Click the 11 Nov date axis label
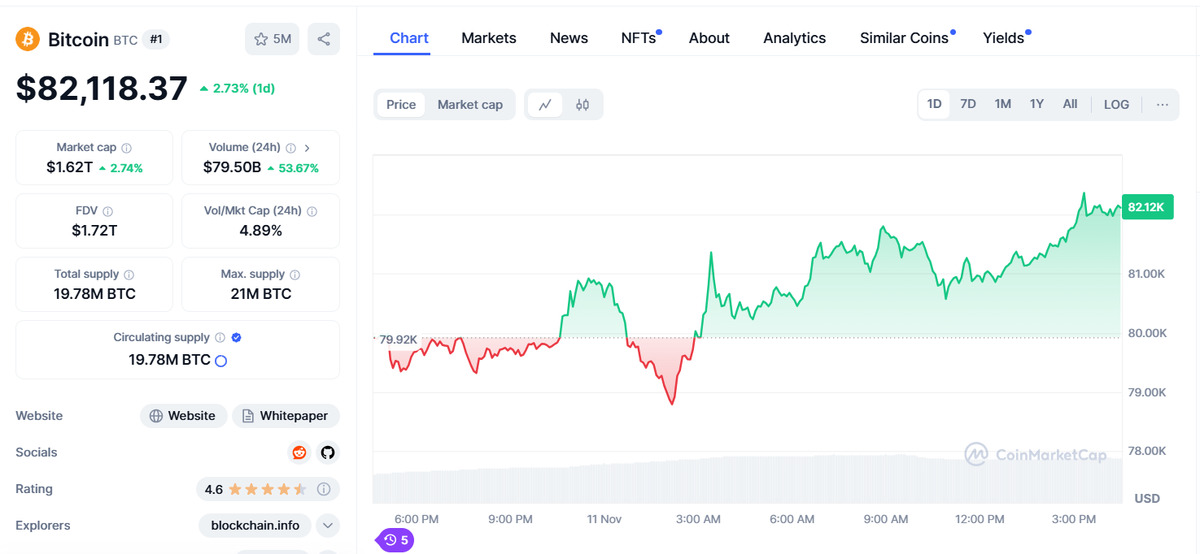Viewport: 1200px width, 554px height. click(x=605, y=519)
